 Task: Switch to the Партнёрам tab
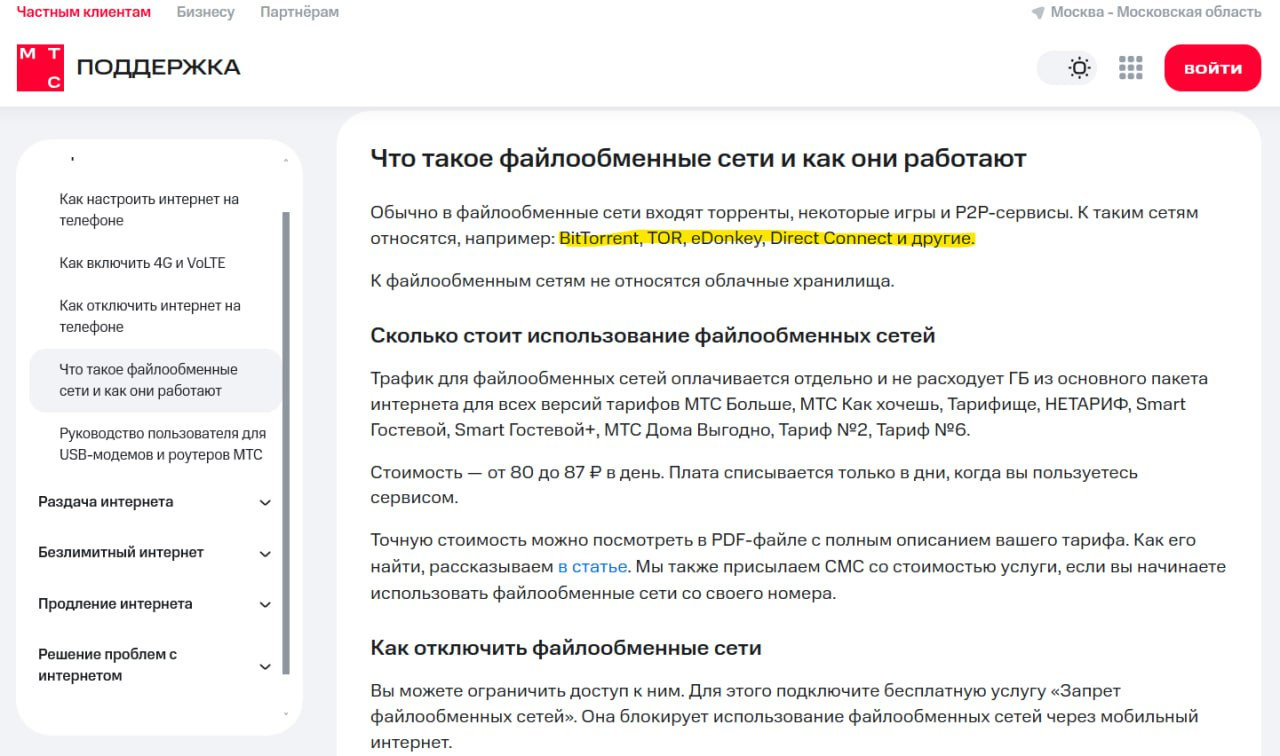point(299,12)
